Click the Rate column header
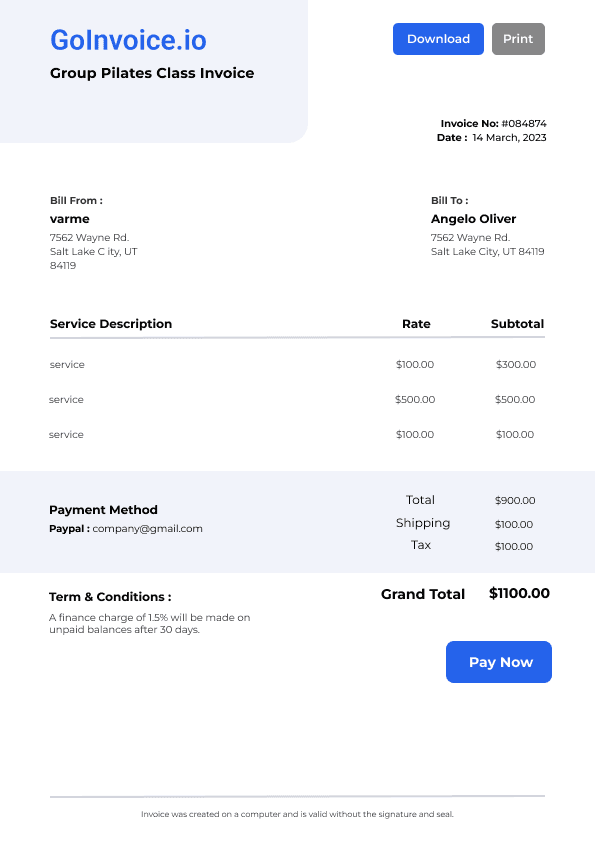 (416, 324)
